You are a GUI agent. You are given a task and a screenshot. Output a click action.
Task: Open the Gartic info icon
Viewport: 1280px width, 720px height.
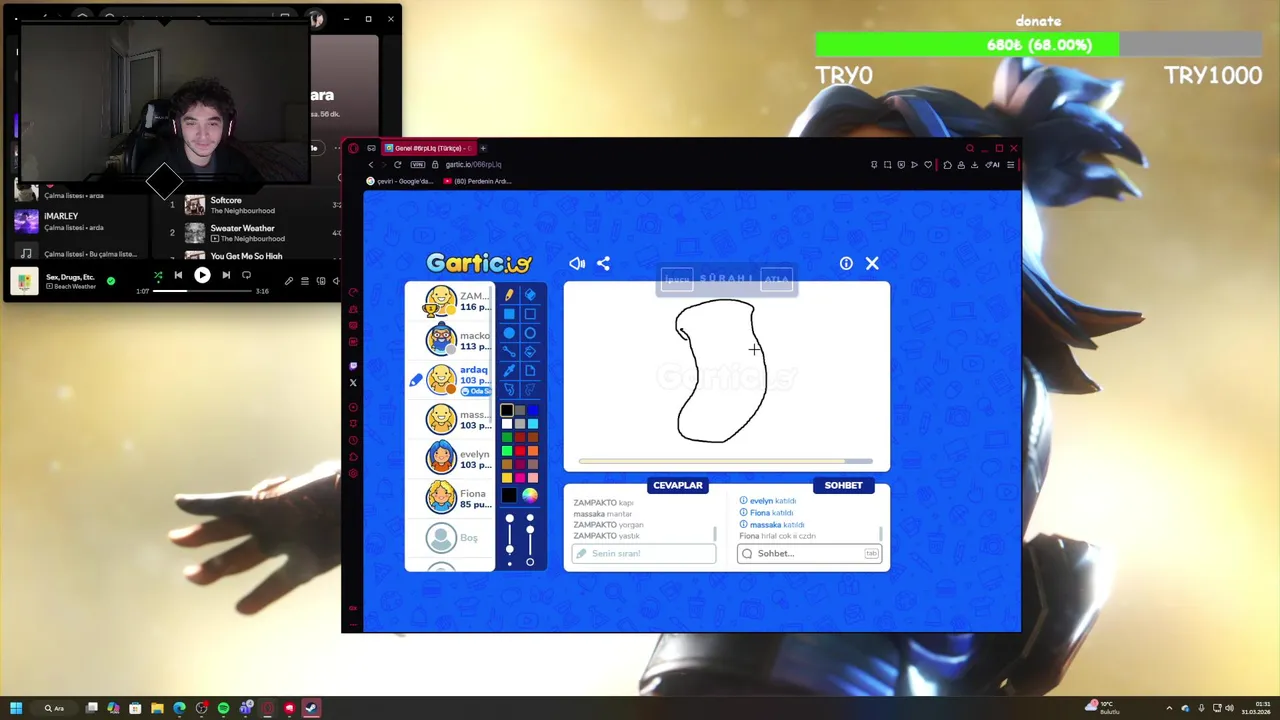846,263
